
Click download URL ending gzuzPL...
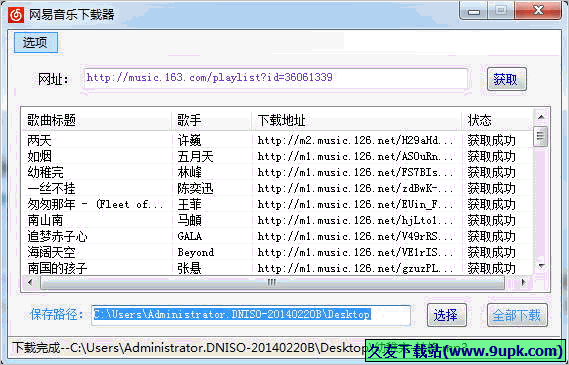point(356,268)
